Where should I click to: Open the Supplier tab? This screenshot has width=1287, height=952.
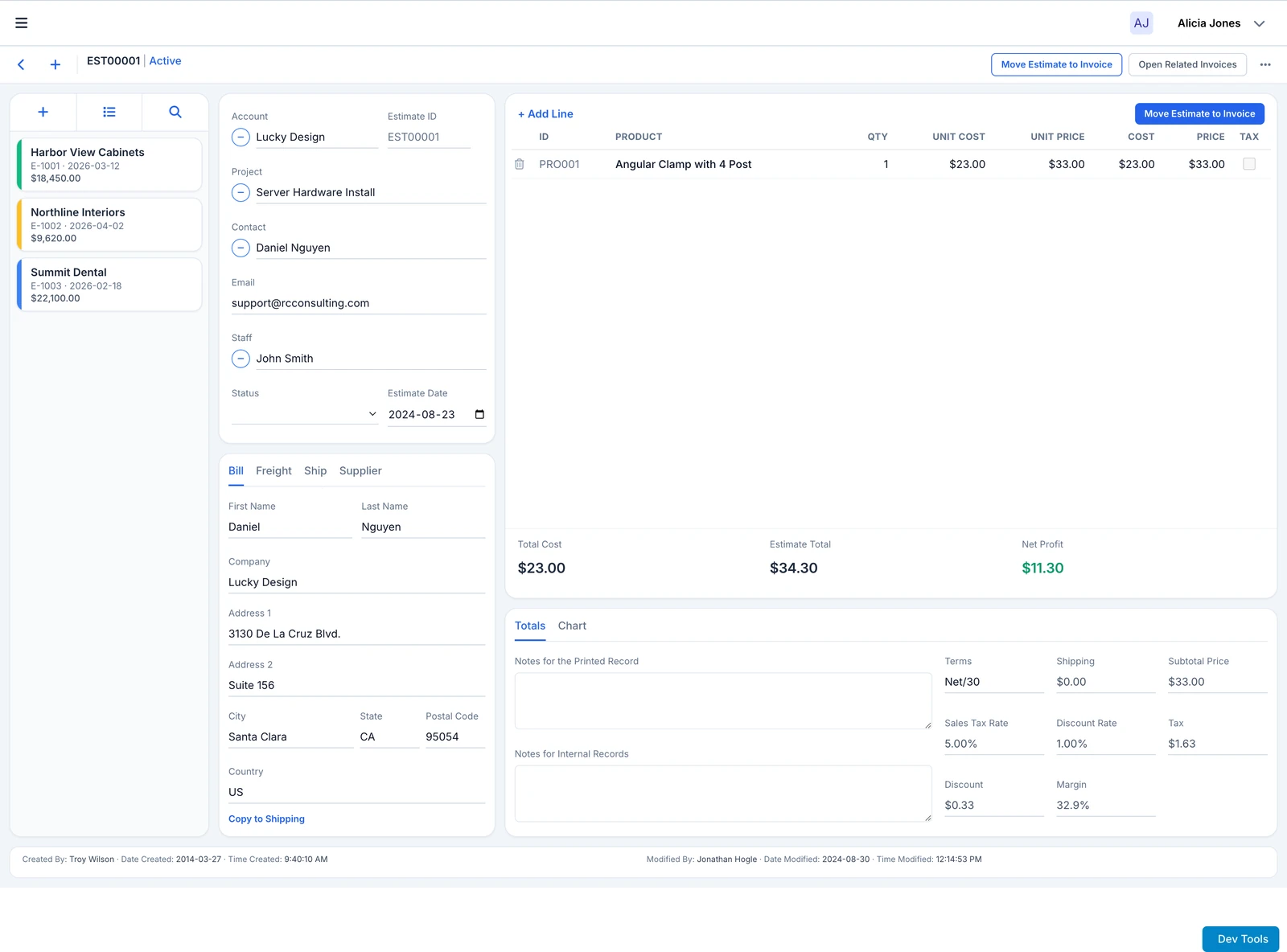click(360, 471)
